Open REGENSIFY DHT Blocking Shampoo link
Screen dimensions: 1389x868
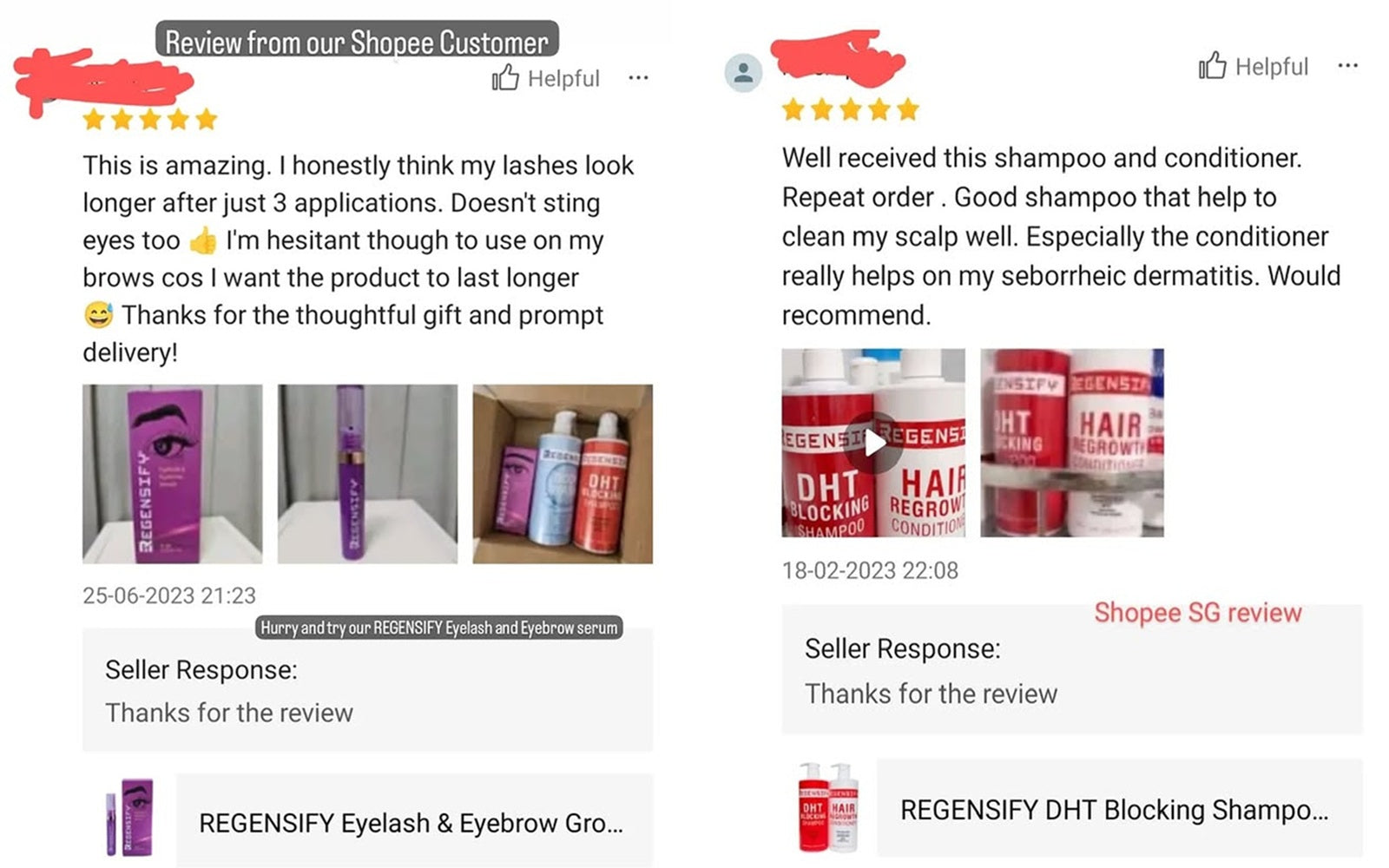click(1119, 808)
